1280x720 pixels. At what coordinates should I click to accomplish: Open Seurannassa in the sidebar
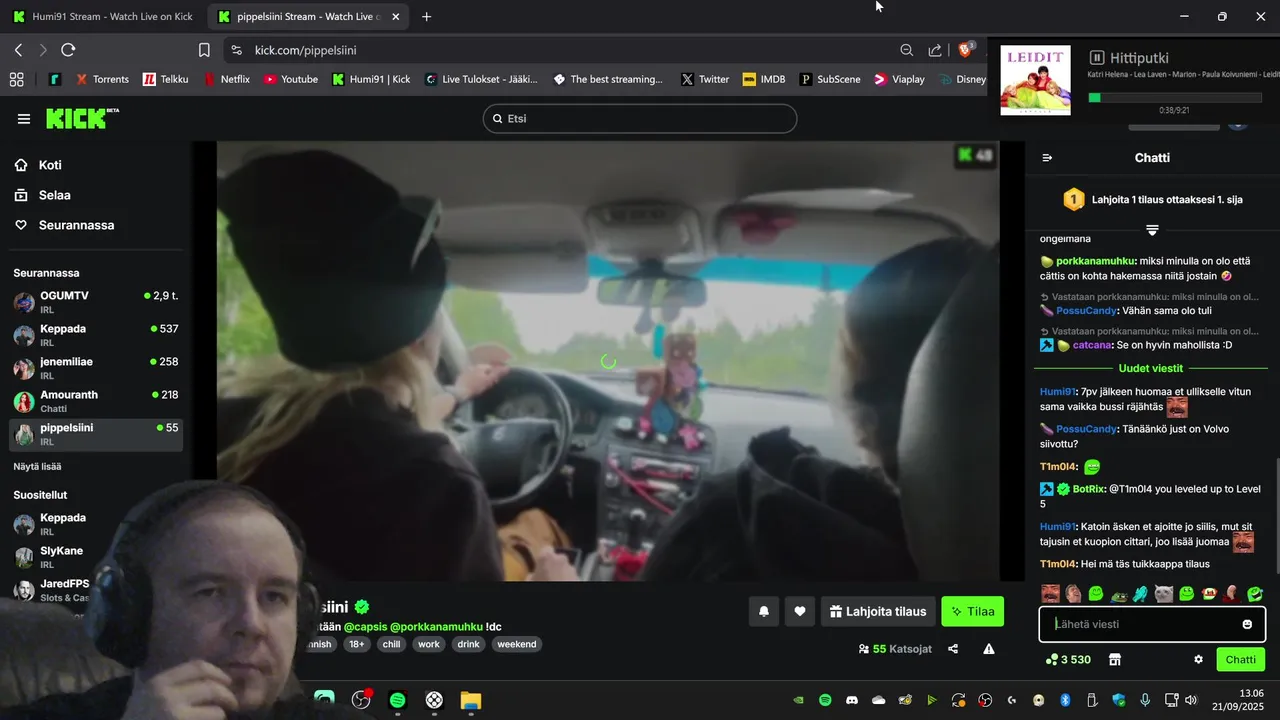(76, 225)
